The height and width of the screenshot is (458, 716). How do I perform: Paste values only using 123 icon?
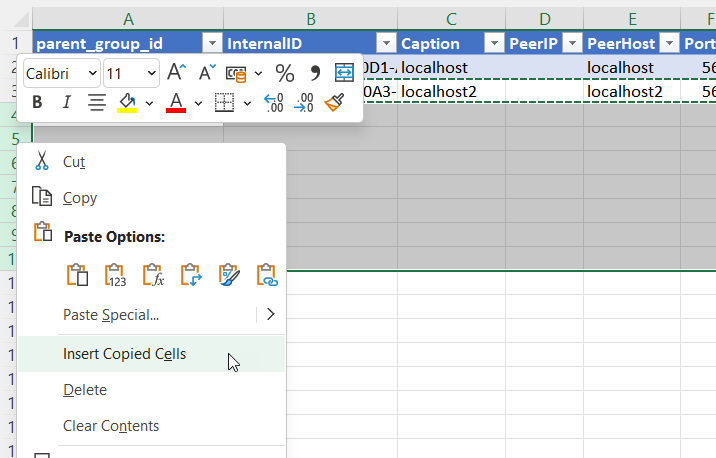(115, 275)
